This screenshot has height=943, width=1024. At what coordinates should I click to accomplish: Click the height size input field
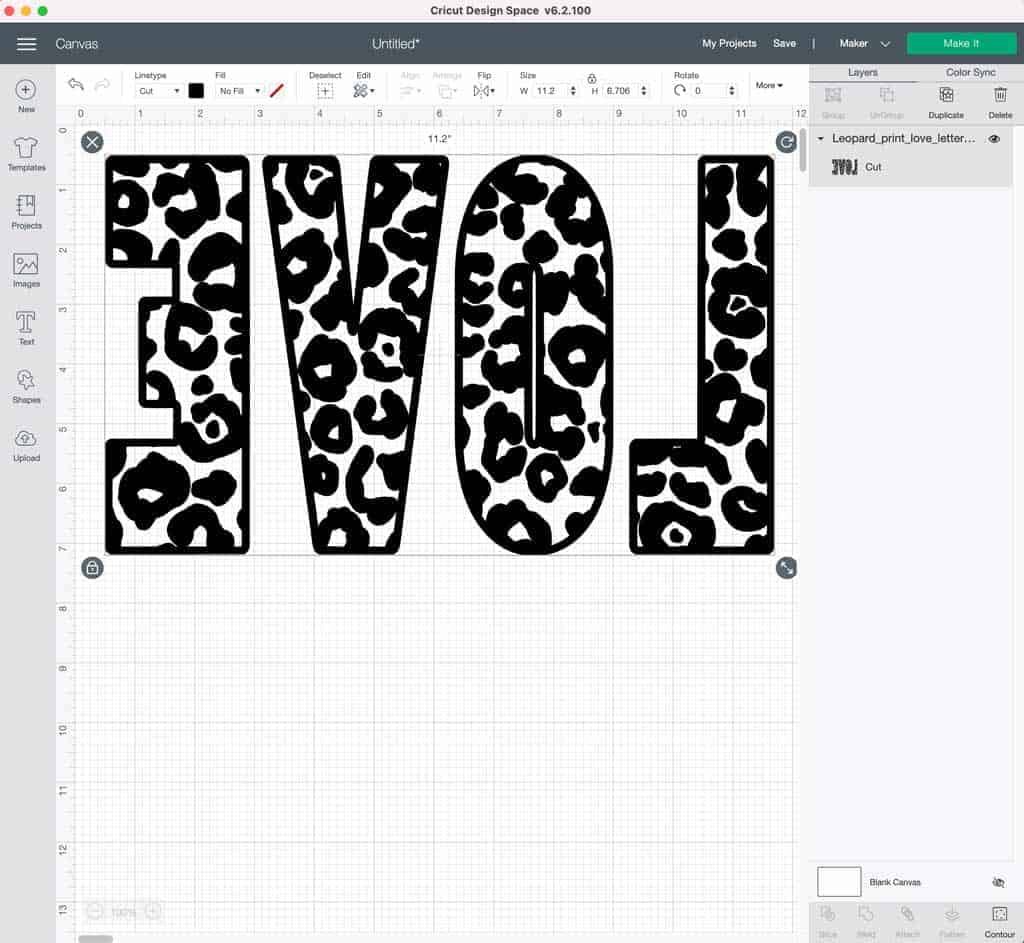pos(620,91)
